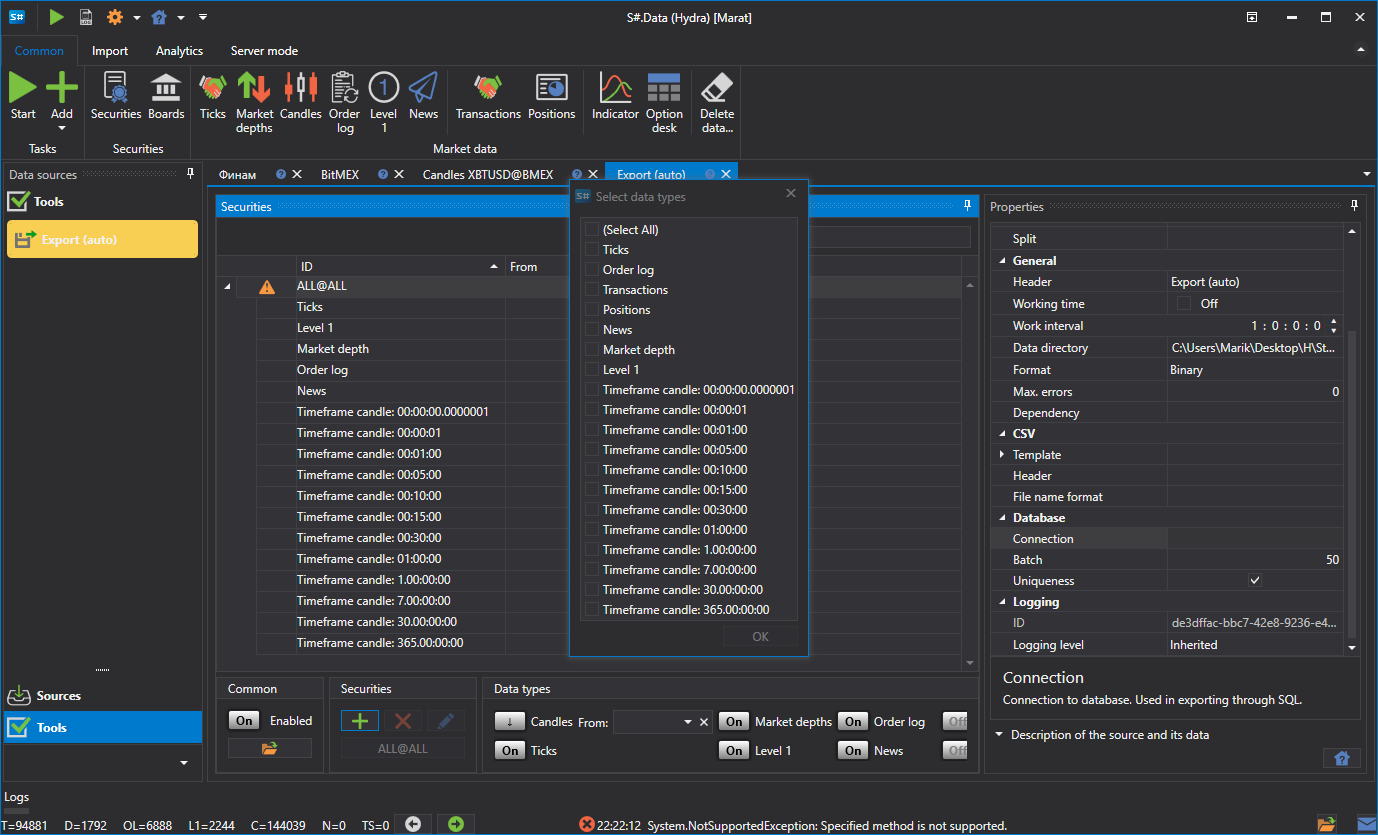This screenshot has width=1378, height=835.
Task: Collapse the ALL@ALL security row
Action: click(x=227, y=287)
